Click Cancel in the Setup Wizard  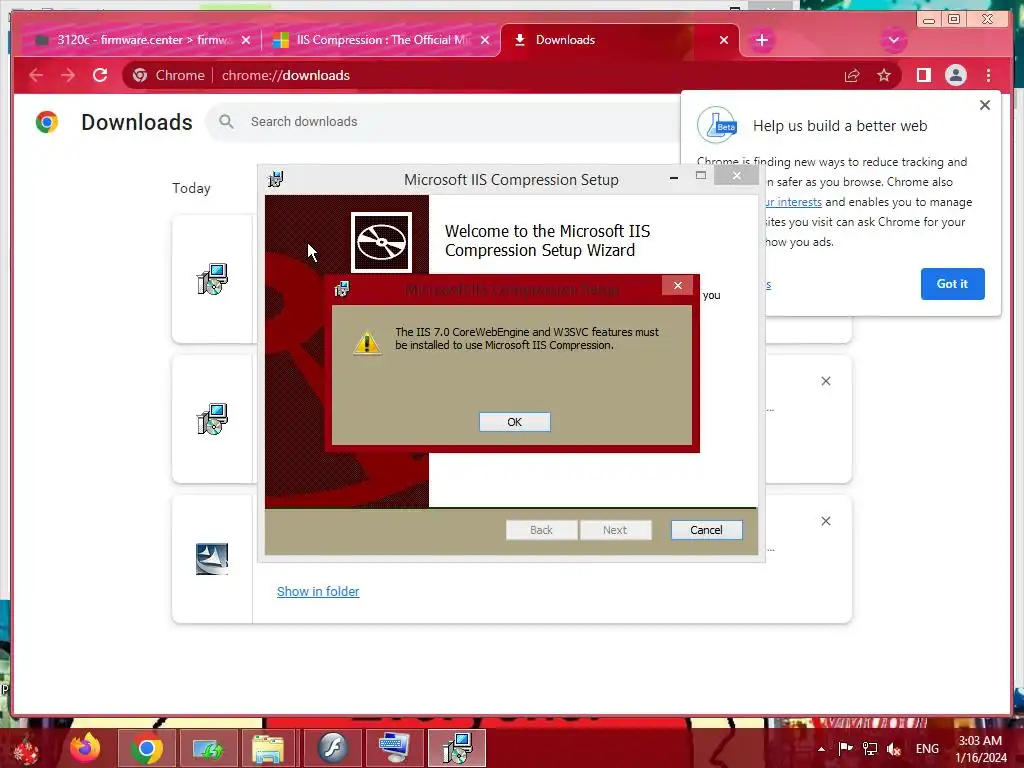coord(706,530)
